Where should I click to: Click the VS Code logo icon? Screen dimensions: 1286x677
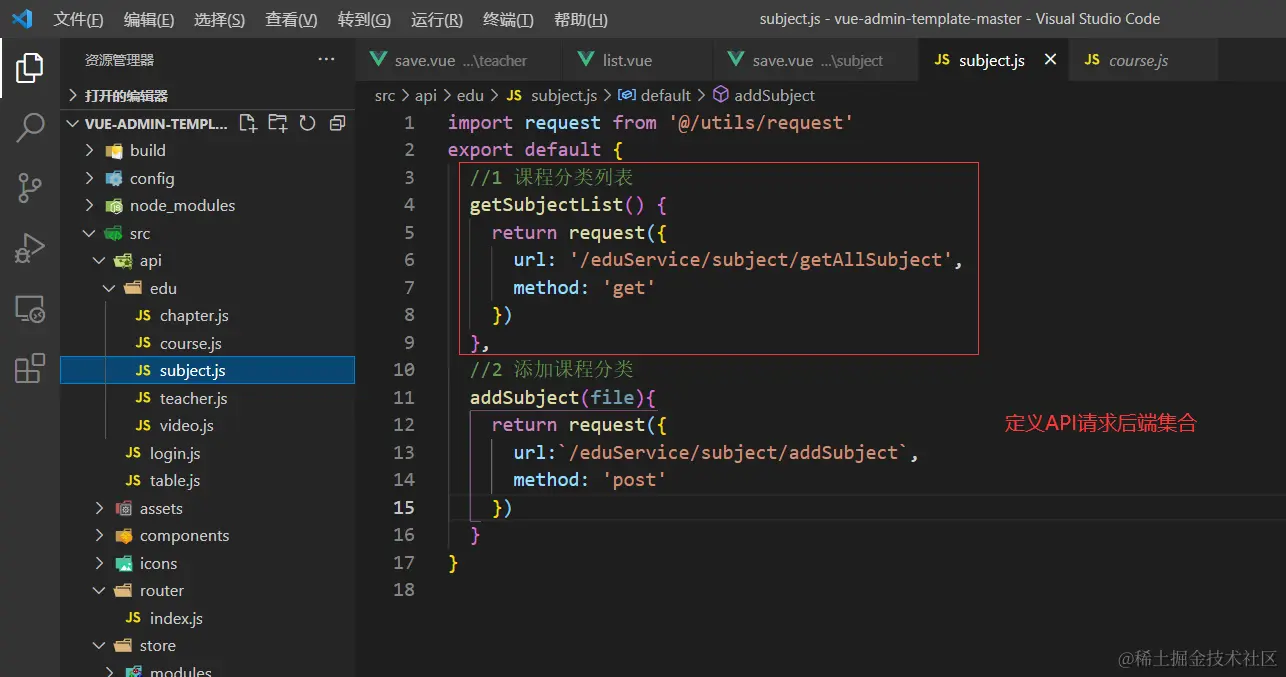click(x=22, y=19)
